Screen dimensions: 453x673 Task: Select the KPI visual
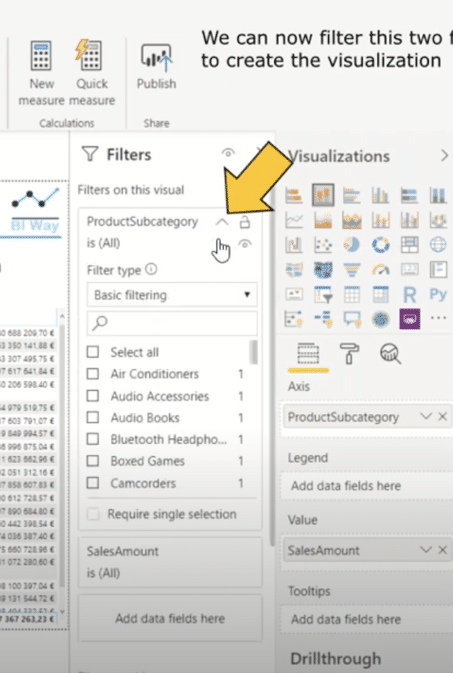pos(294,295)
